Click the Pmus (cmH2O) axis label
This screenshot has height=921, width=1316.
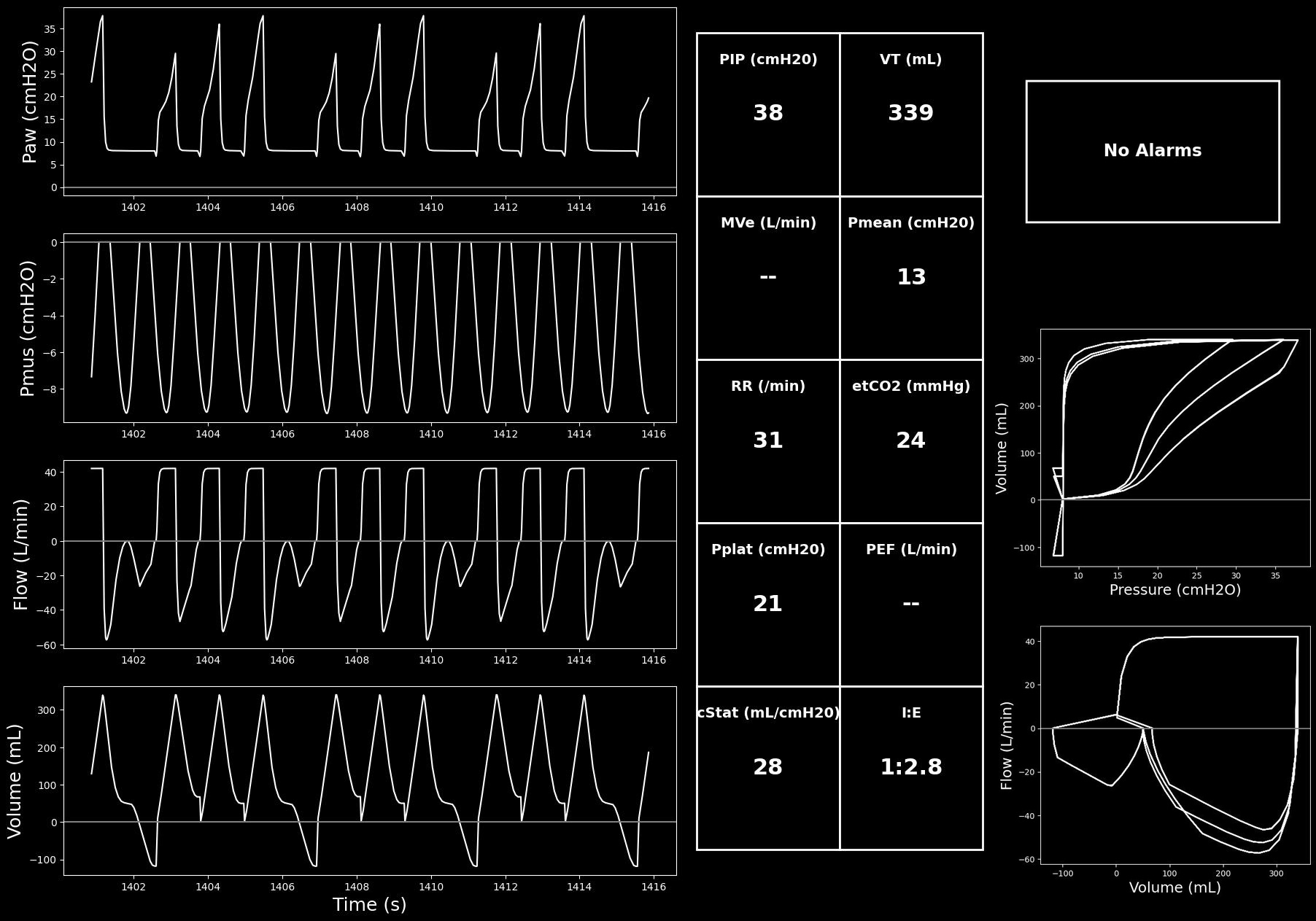[28, 328]
